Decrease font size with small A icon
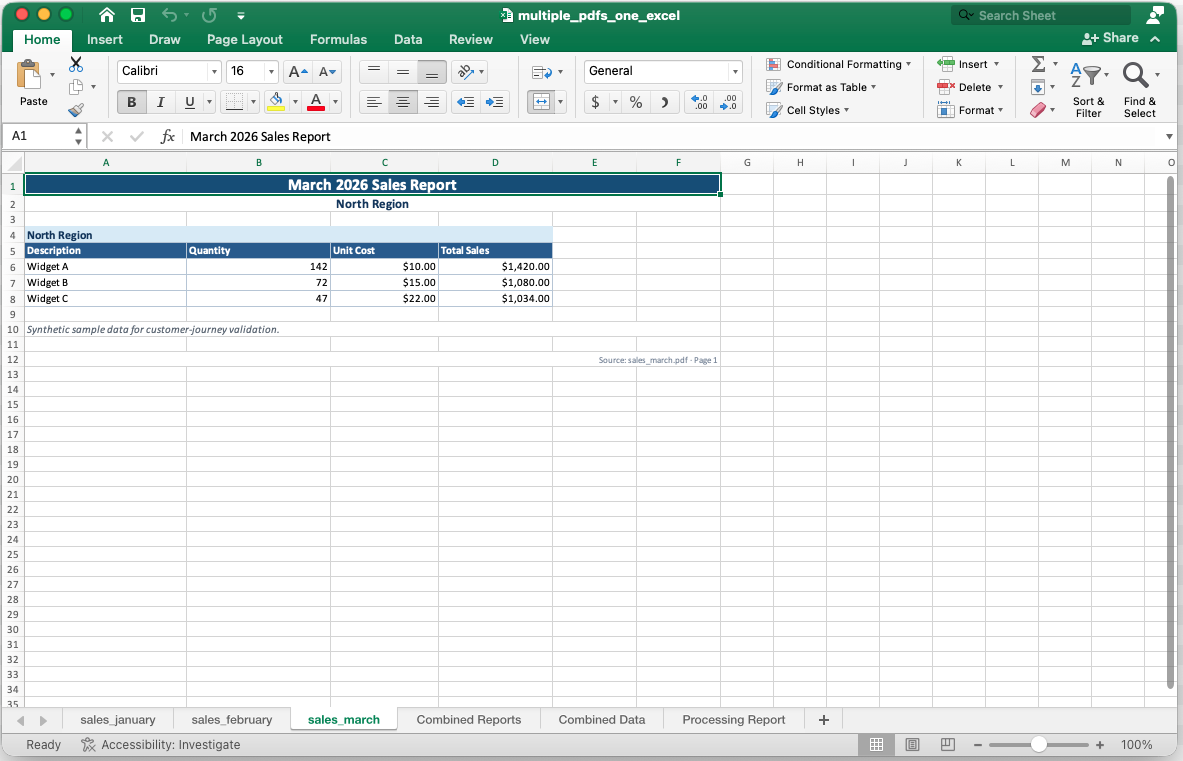1183x761 pixels. [x=327, y=72]
